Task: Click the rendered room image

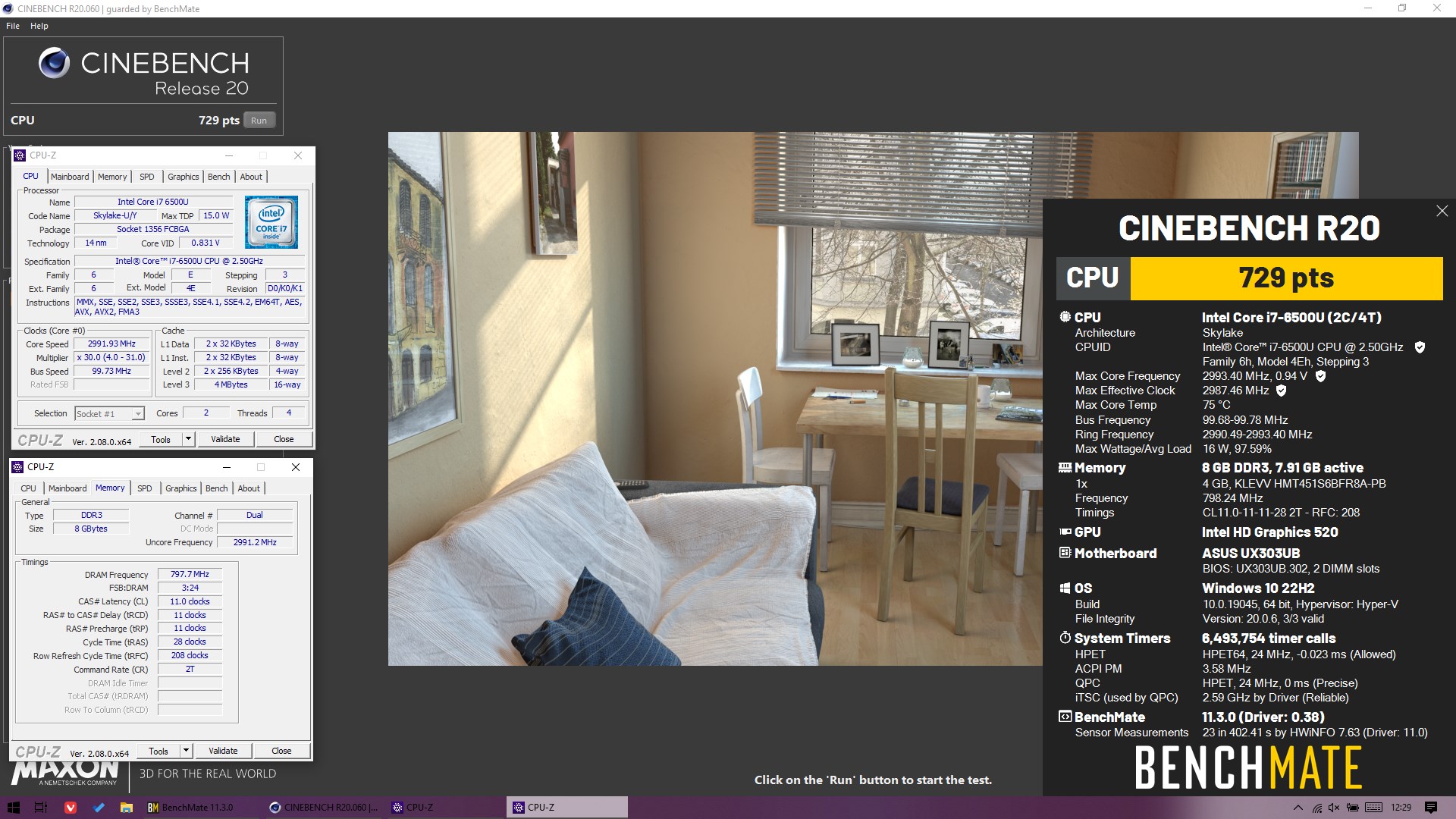Action: 715,399
